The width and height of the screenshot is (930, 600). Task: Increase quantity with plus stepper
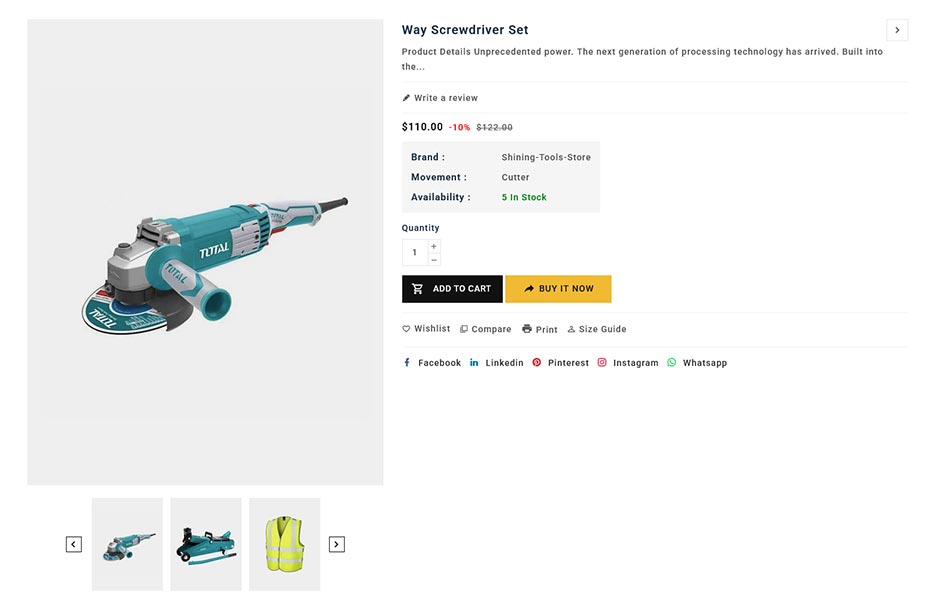[x=434, y=246]
